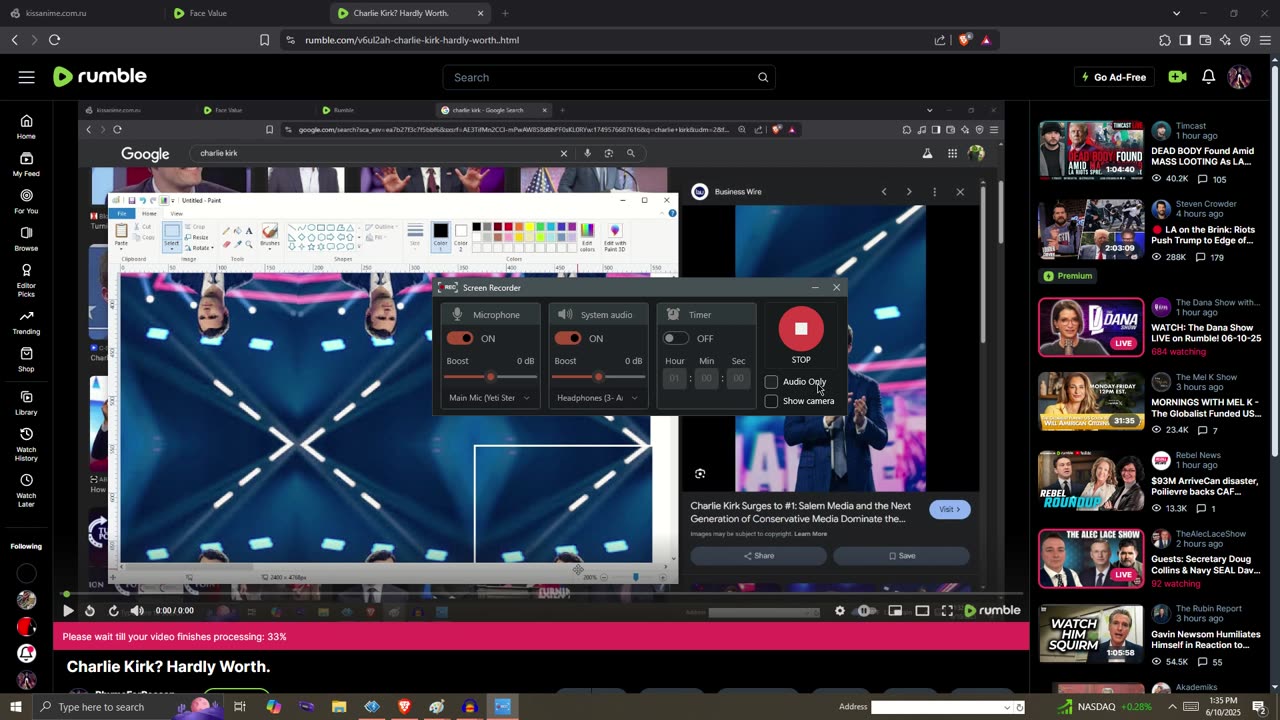Check the Audio Only checkbox

771,382
